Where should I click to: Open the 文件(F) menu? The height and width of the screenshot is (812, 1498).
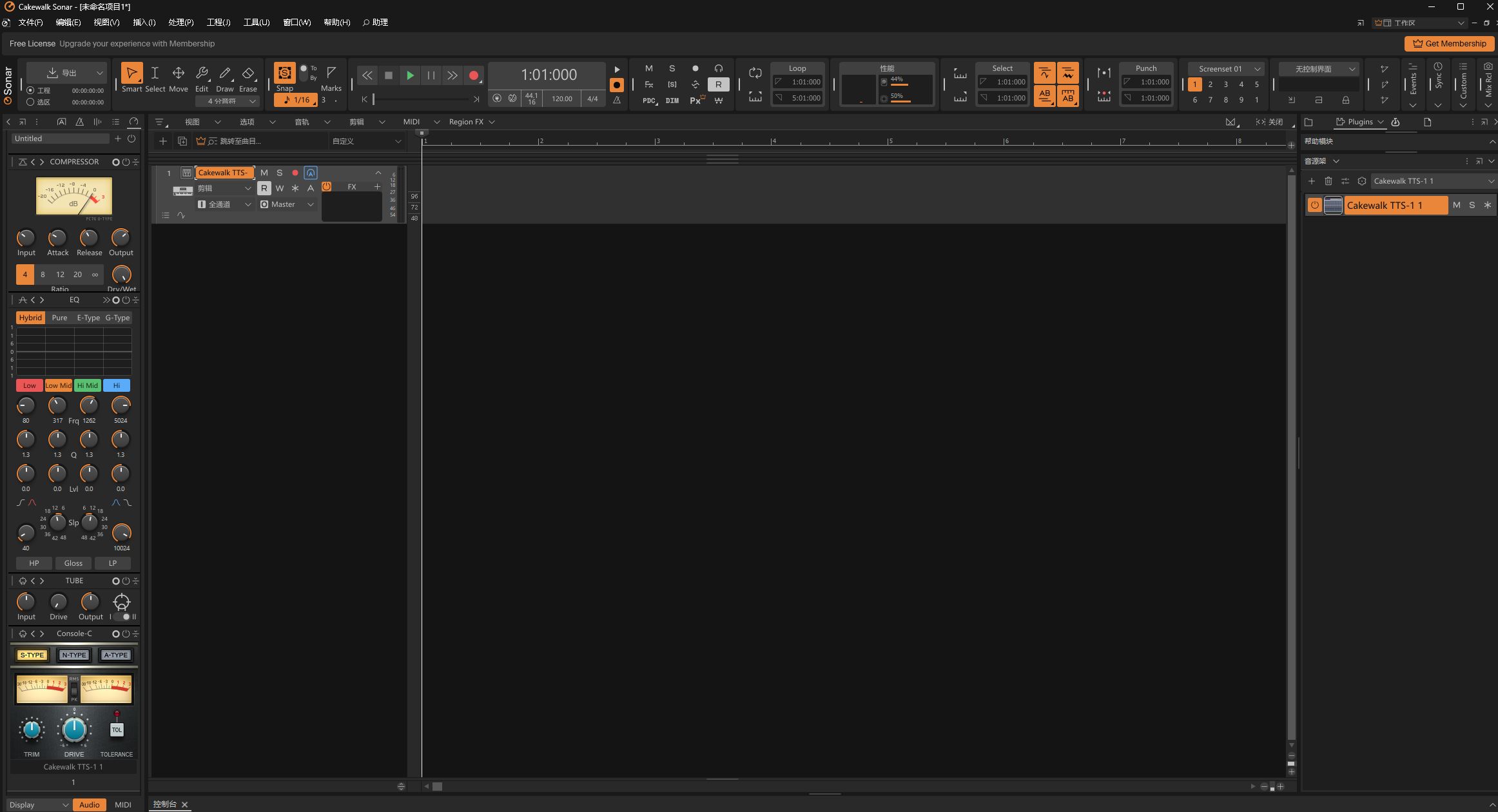tap(30, 23)
